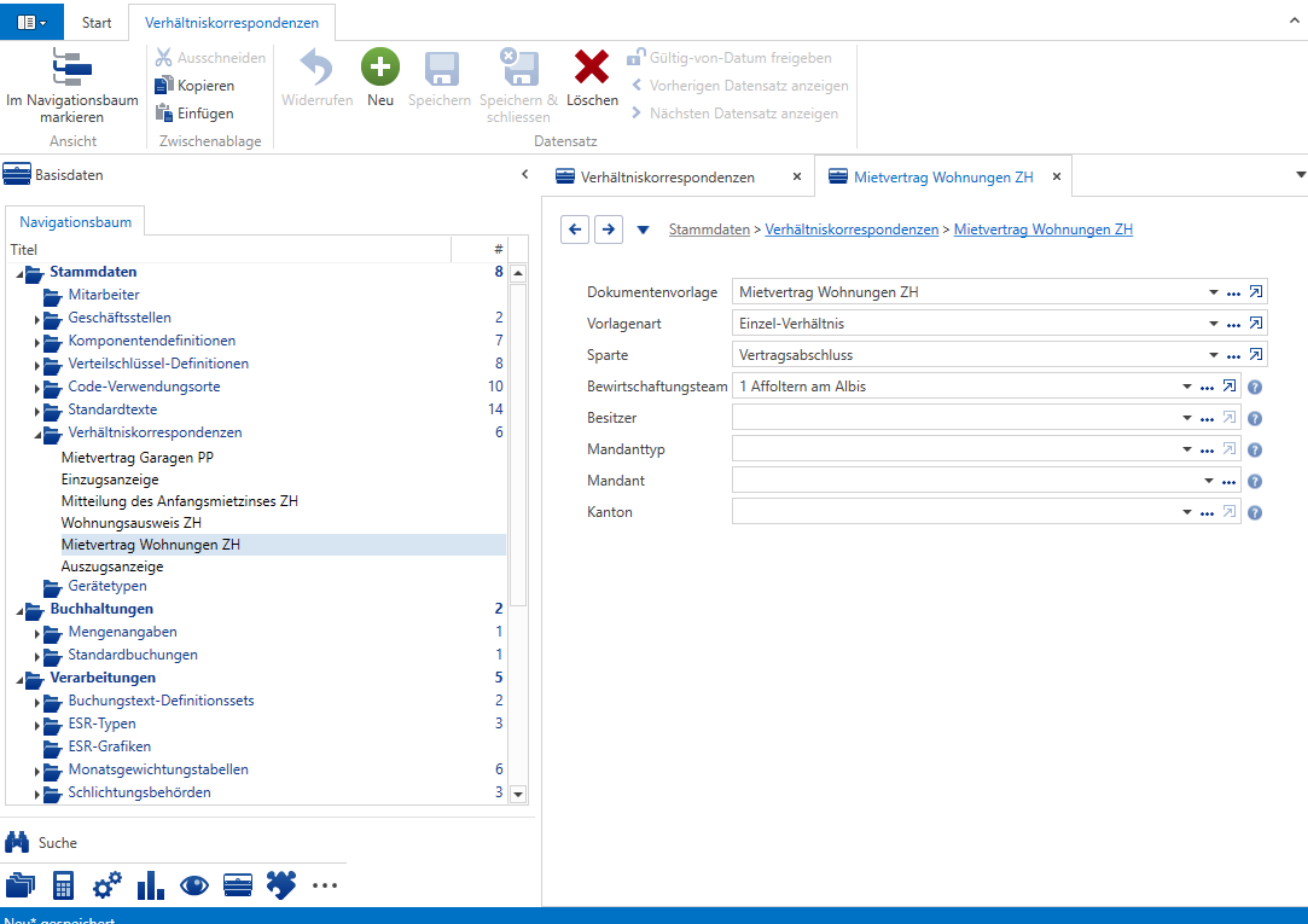Select Einzugsanzeige in the tree
Image resolution: width=1308 pixels, height=924 pixels.
point(110,480)
